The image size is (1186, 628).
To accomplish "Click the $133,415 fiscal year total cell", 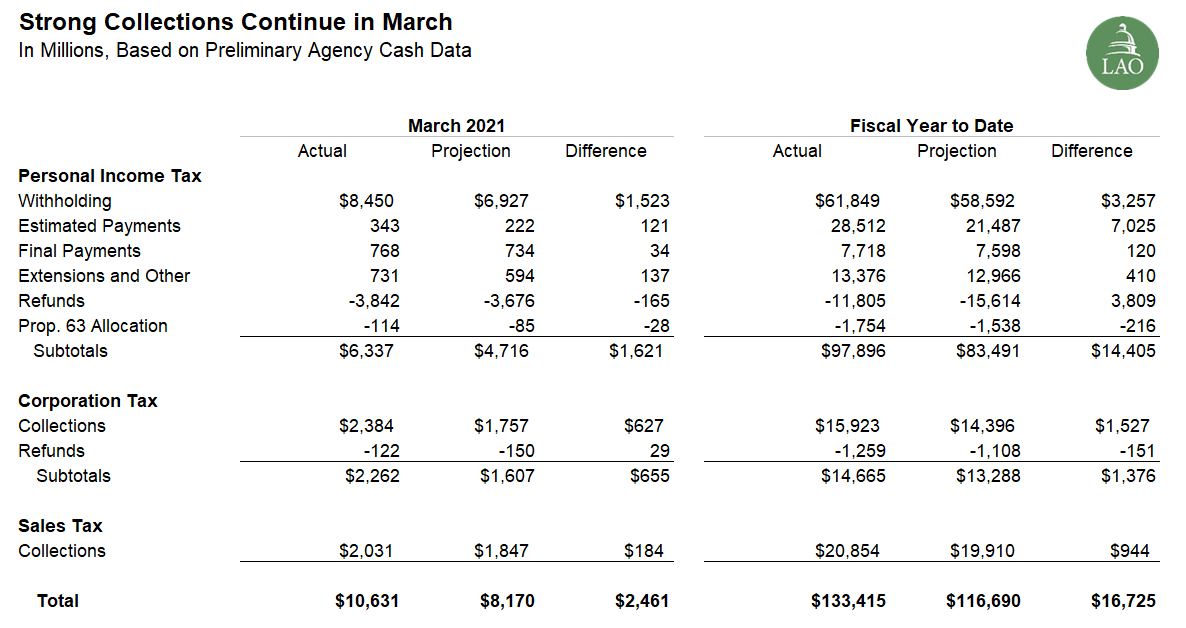I will point(848,601).
